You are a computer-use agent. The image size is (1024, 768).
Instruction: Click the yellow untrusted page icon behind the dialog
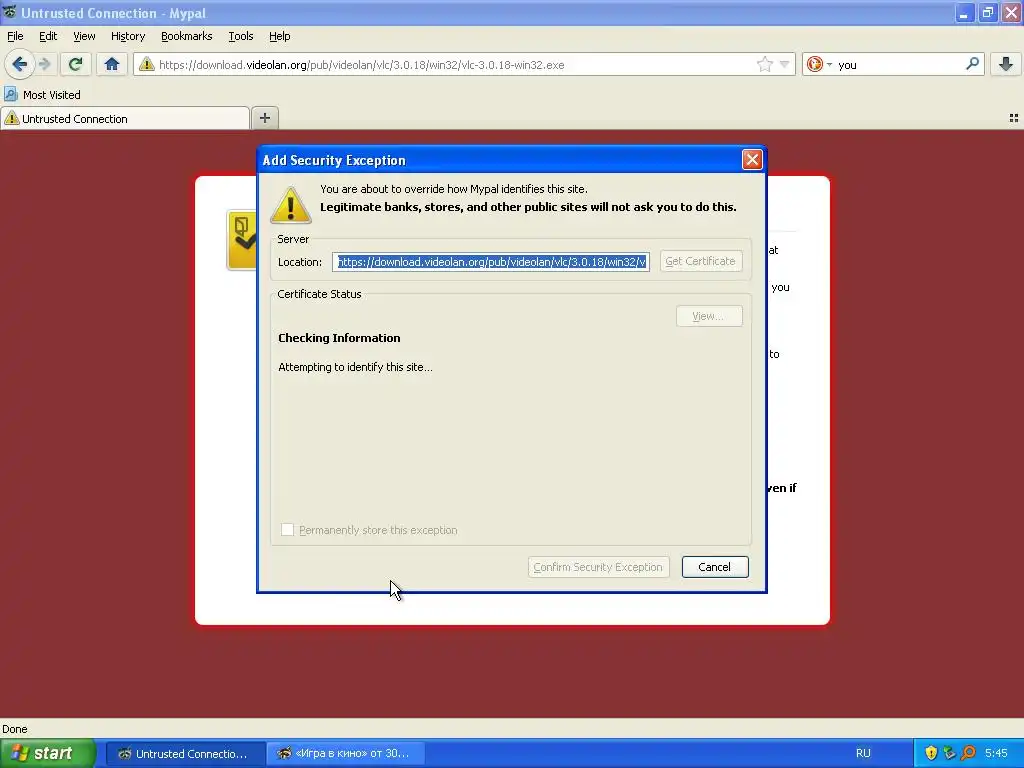click(x=242, y=240)
